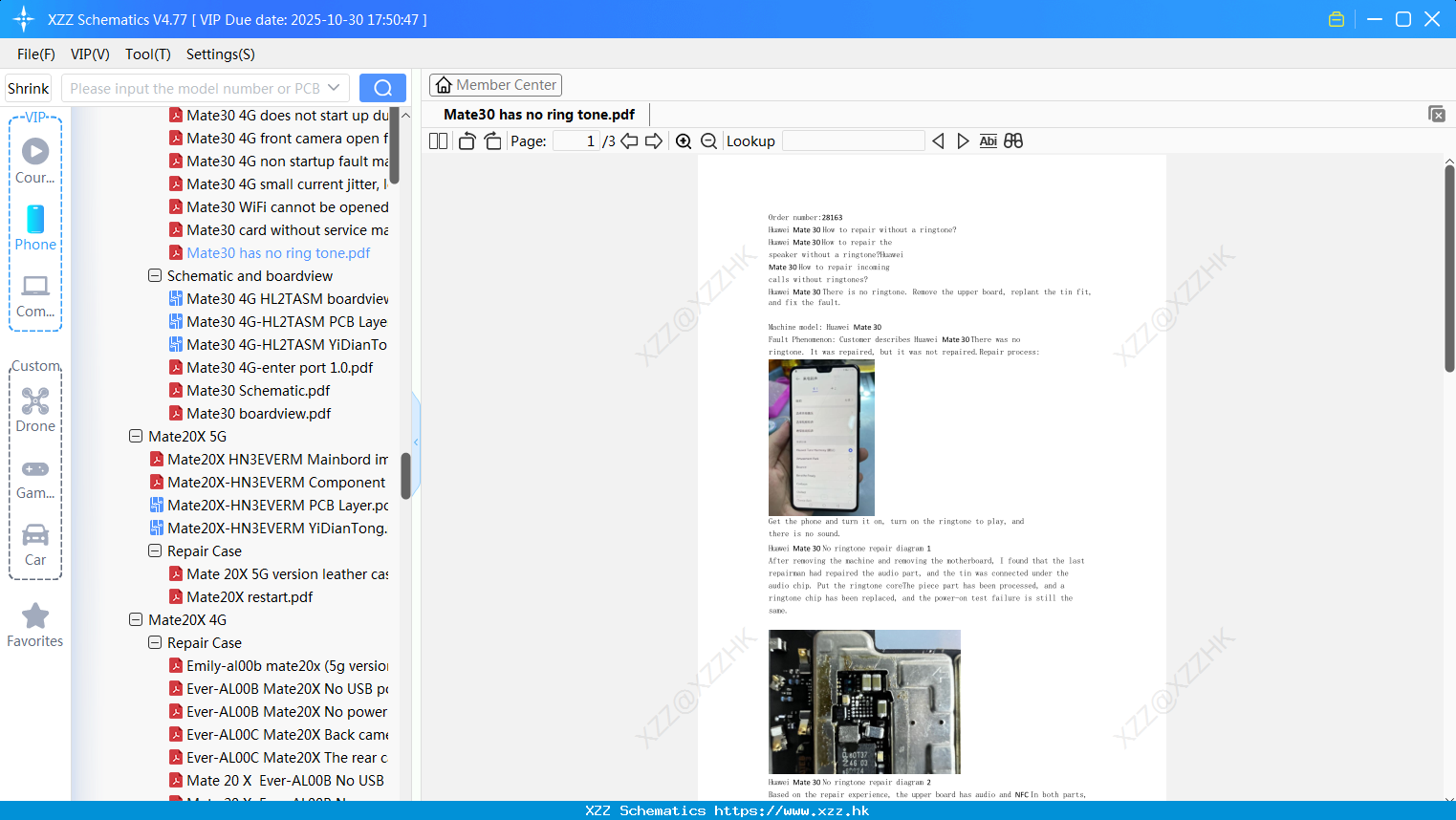Open the VIP menu
Viewport: 1456px width, 820px height.
click(90, 54)
